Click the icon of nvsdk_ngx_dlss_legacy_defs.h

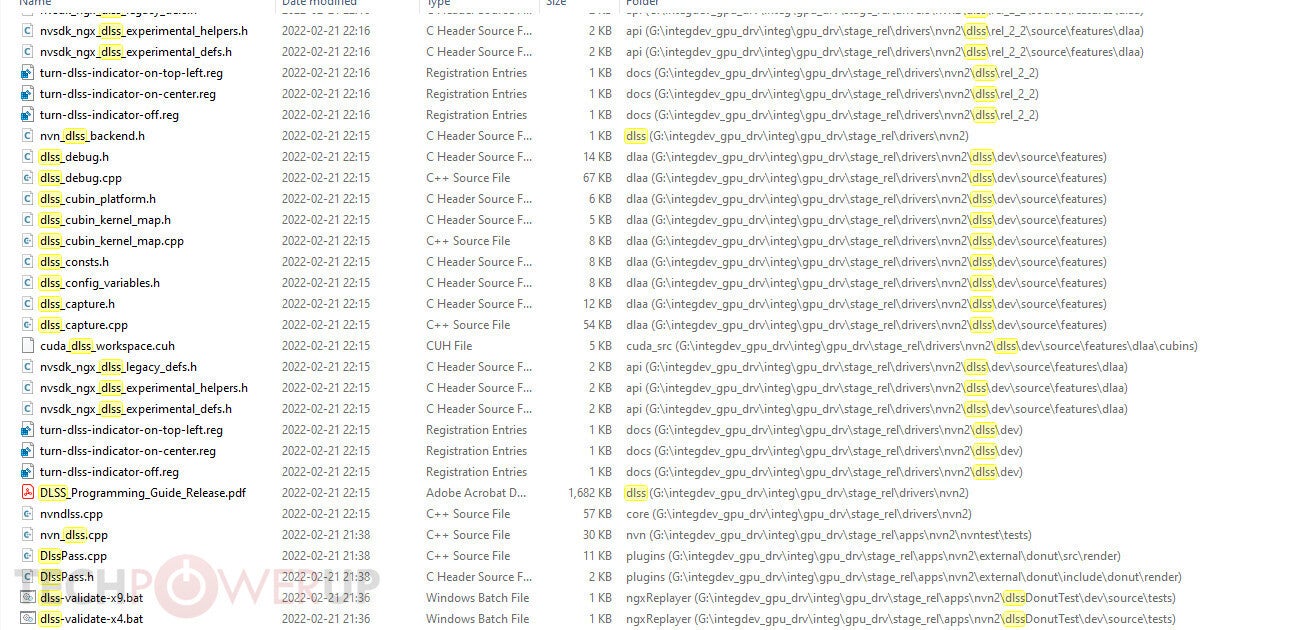pos(28,367)
